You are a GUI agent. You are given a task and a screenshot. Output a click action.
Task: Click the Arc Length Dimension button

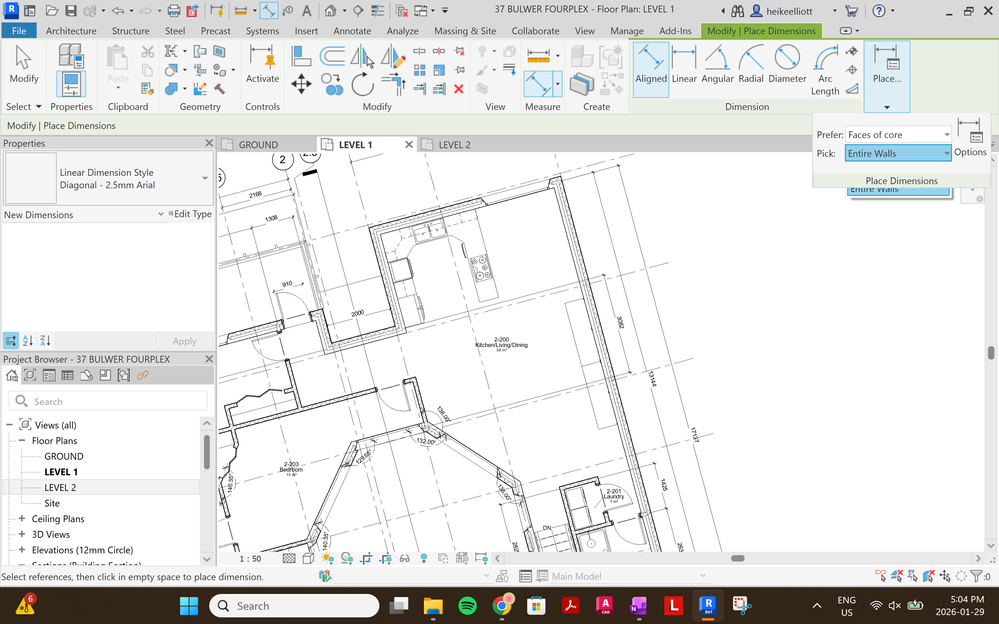(x=824, y=70)
